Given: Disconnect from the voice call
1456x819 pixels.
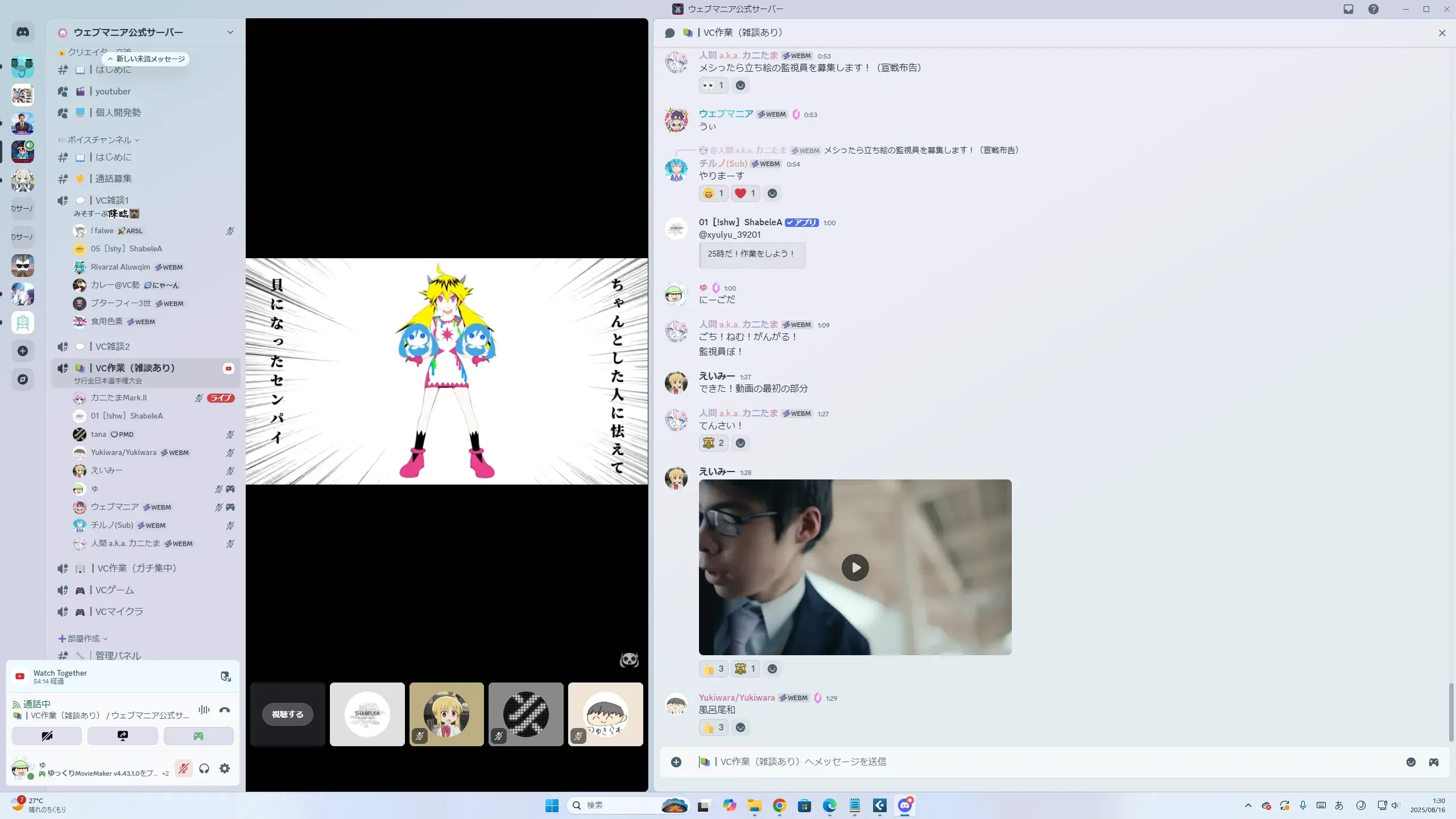Looking at the screenshot, I should point(225,710).
